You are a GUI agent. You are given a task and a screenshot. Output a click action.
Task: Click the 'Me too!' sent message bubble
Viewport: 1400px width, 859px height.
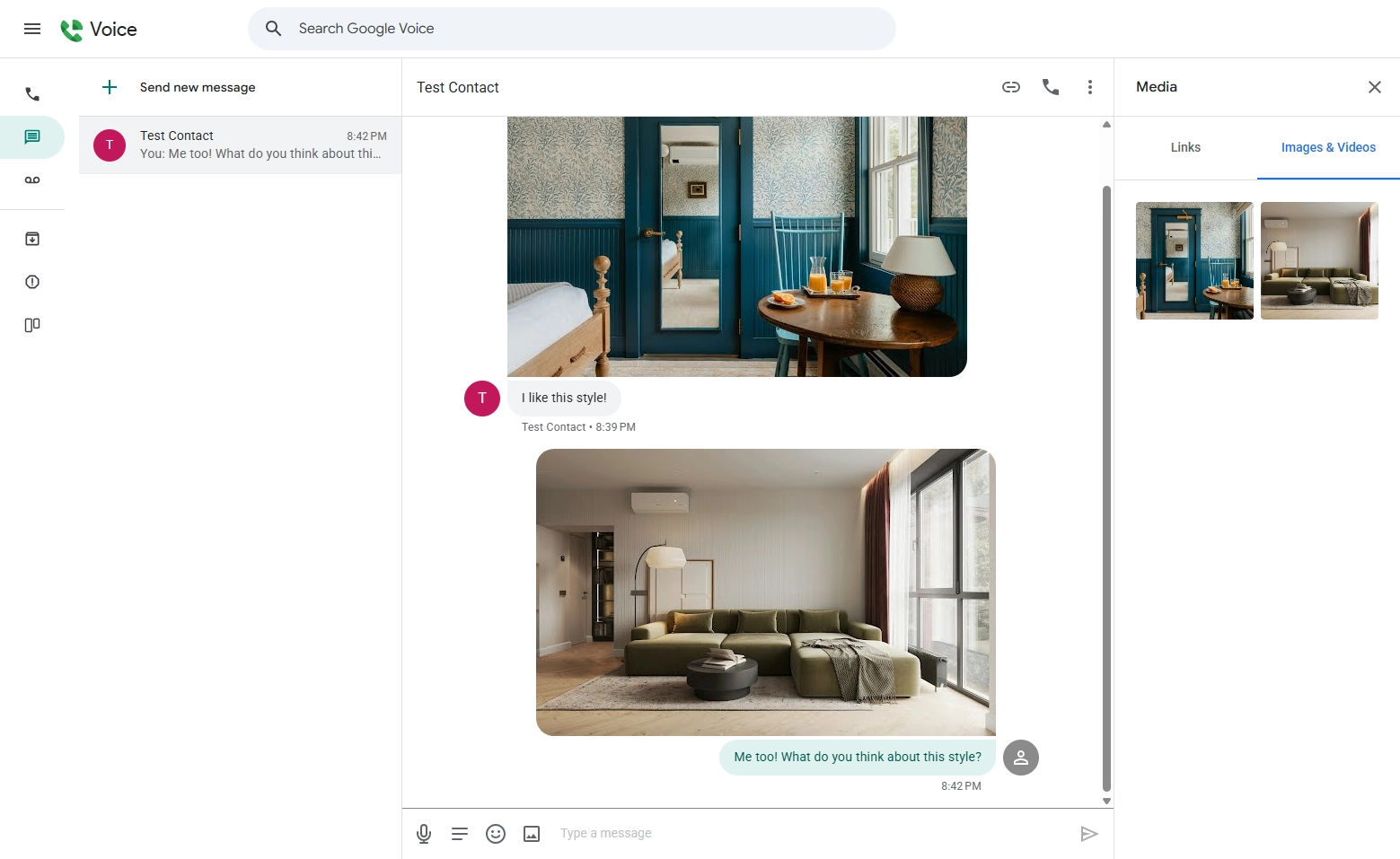(858, 757)
